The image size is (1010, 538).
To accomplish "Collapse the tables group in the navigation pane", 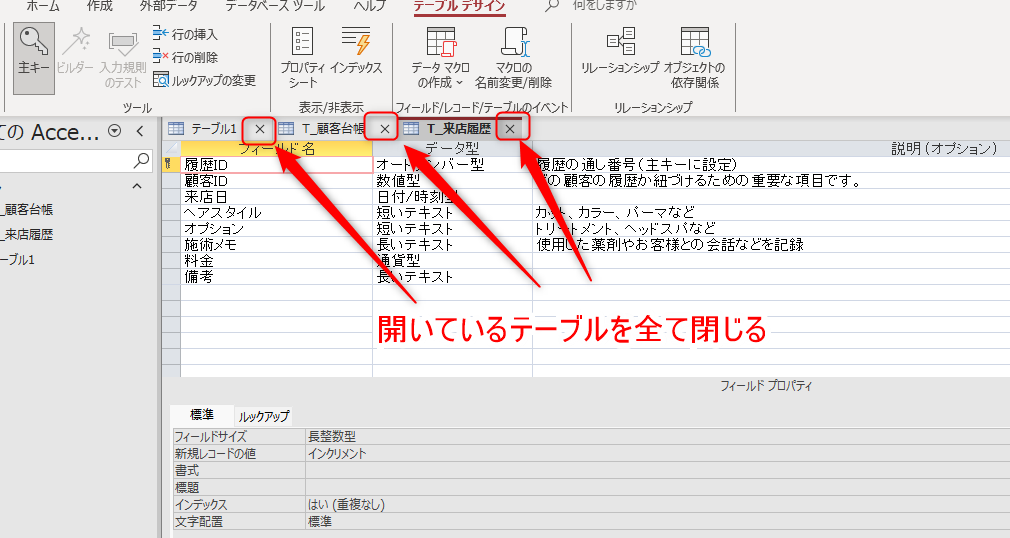I will tap(137, 186).
